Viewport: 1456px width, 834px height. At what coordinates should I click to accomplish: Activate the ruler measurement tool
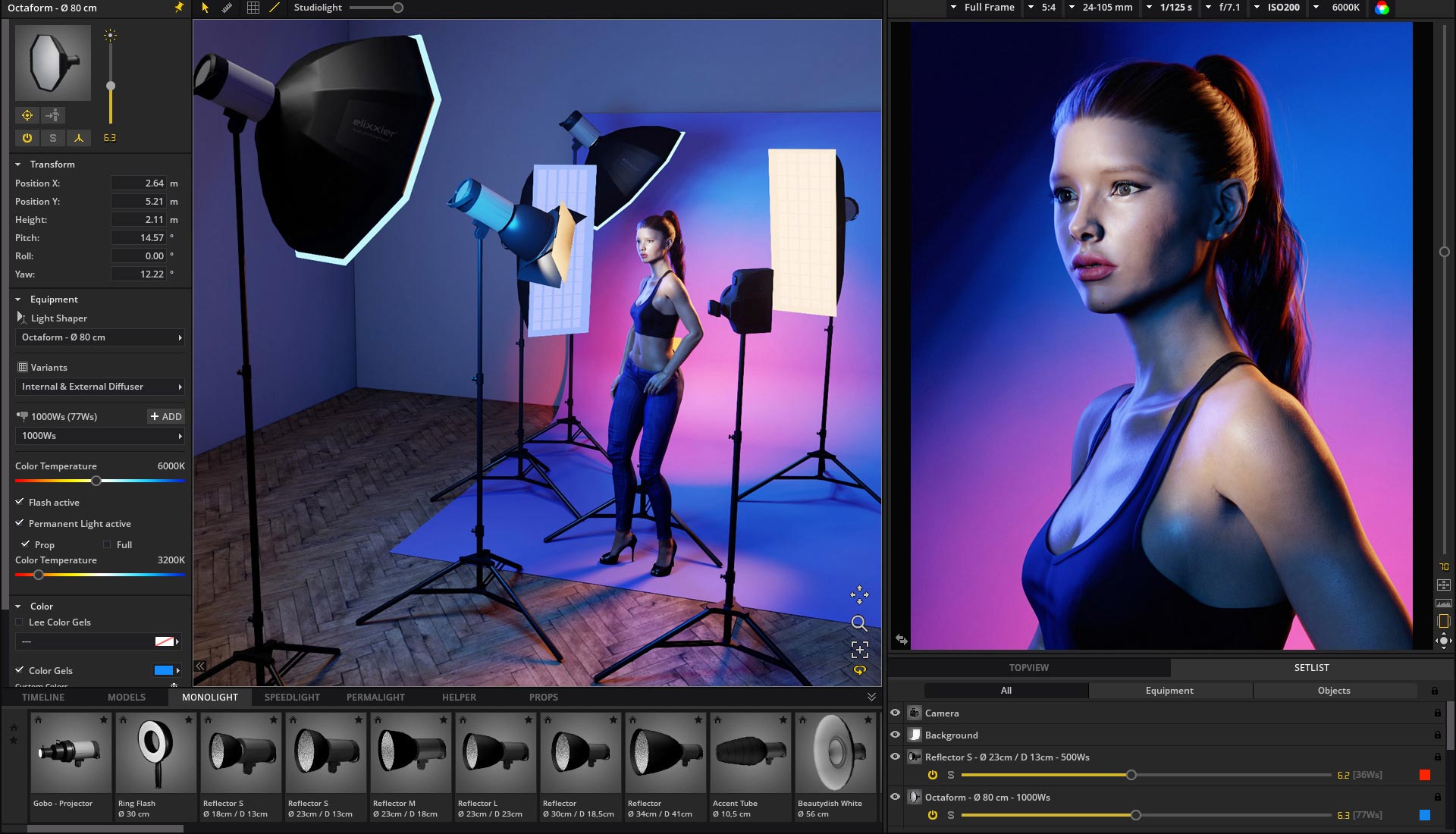pos(226,8)
